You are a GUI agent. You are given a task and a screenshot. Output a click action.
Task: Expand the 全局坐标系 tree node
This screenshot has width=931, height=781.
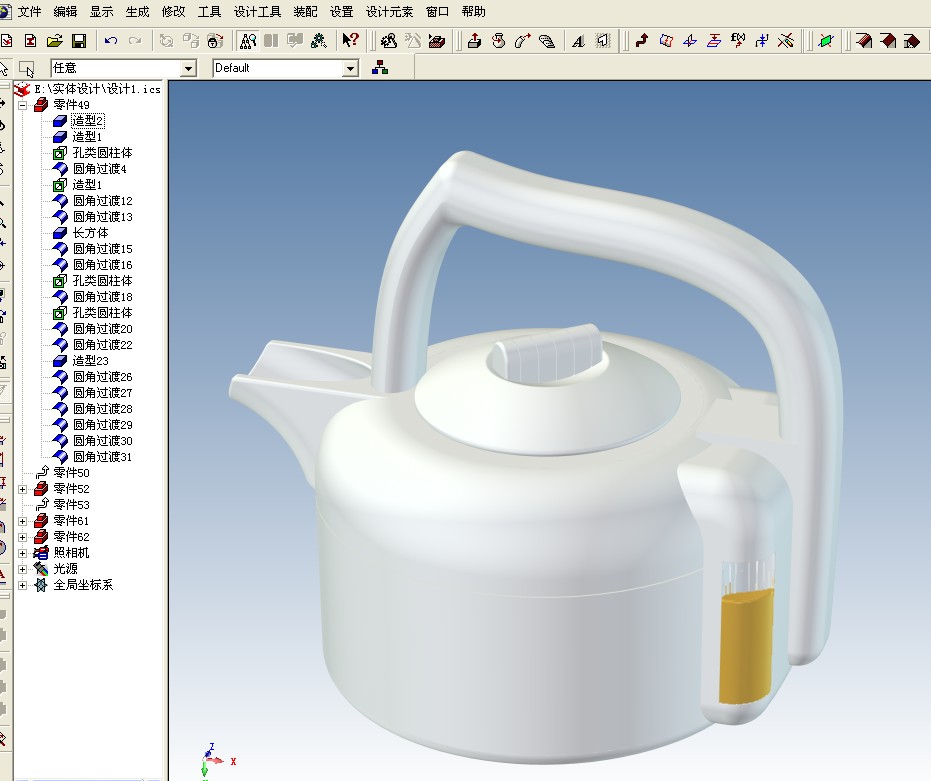[23, 586]
